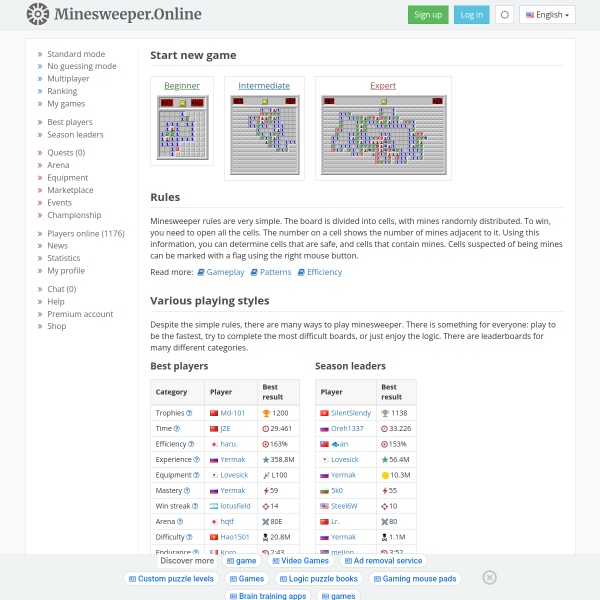Open player Hao1501 profile
Image resolution: width=600 pixels, height=600 pixels.
point(235,537)
